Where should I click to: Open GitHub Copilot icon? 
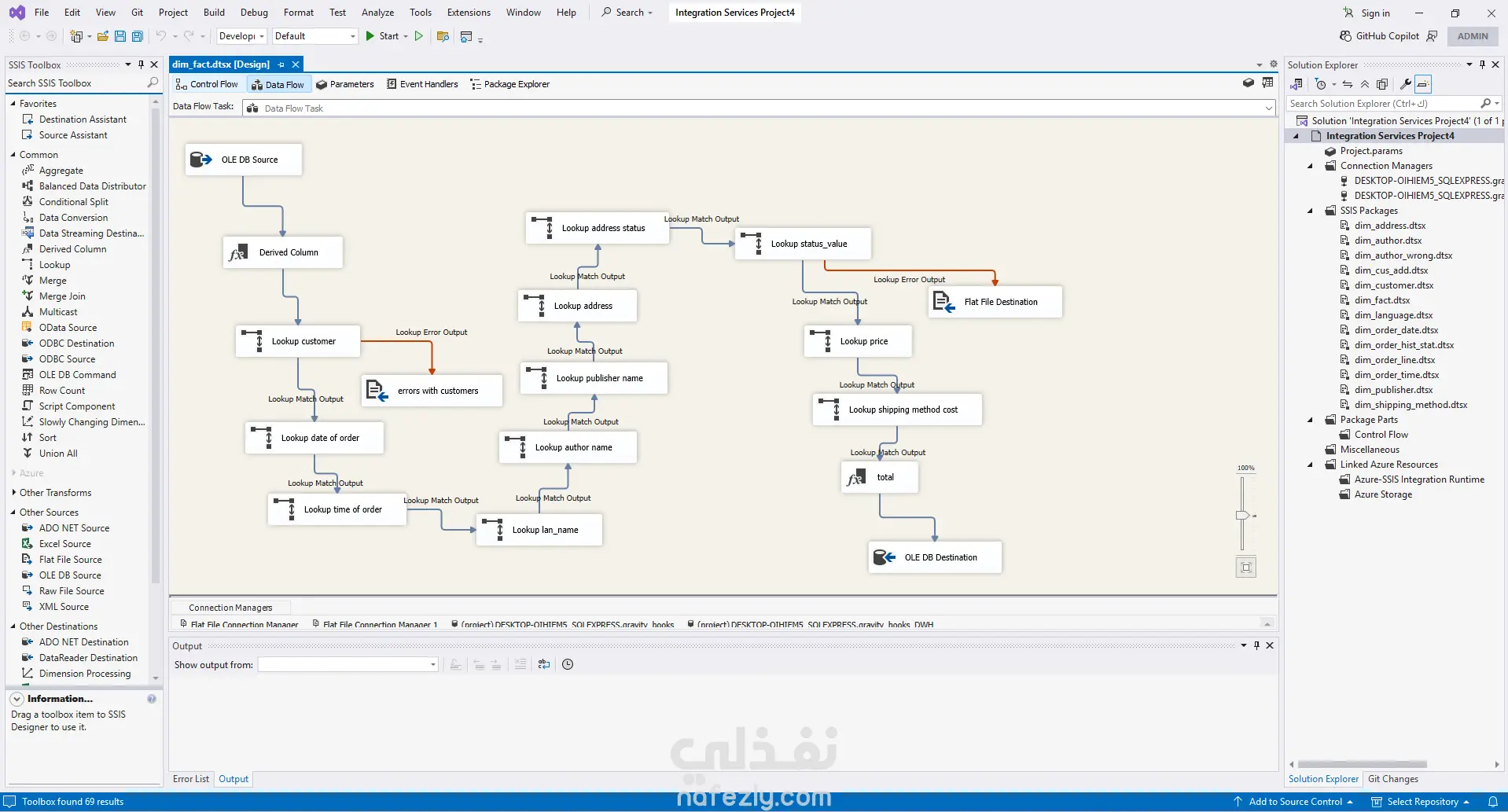(x=1345, y=36)
